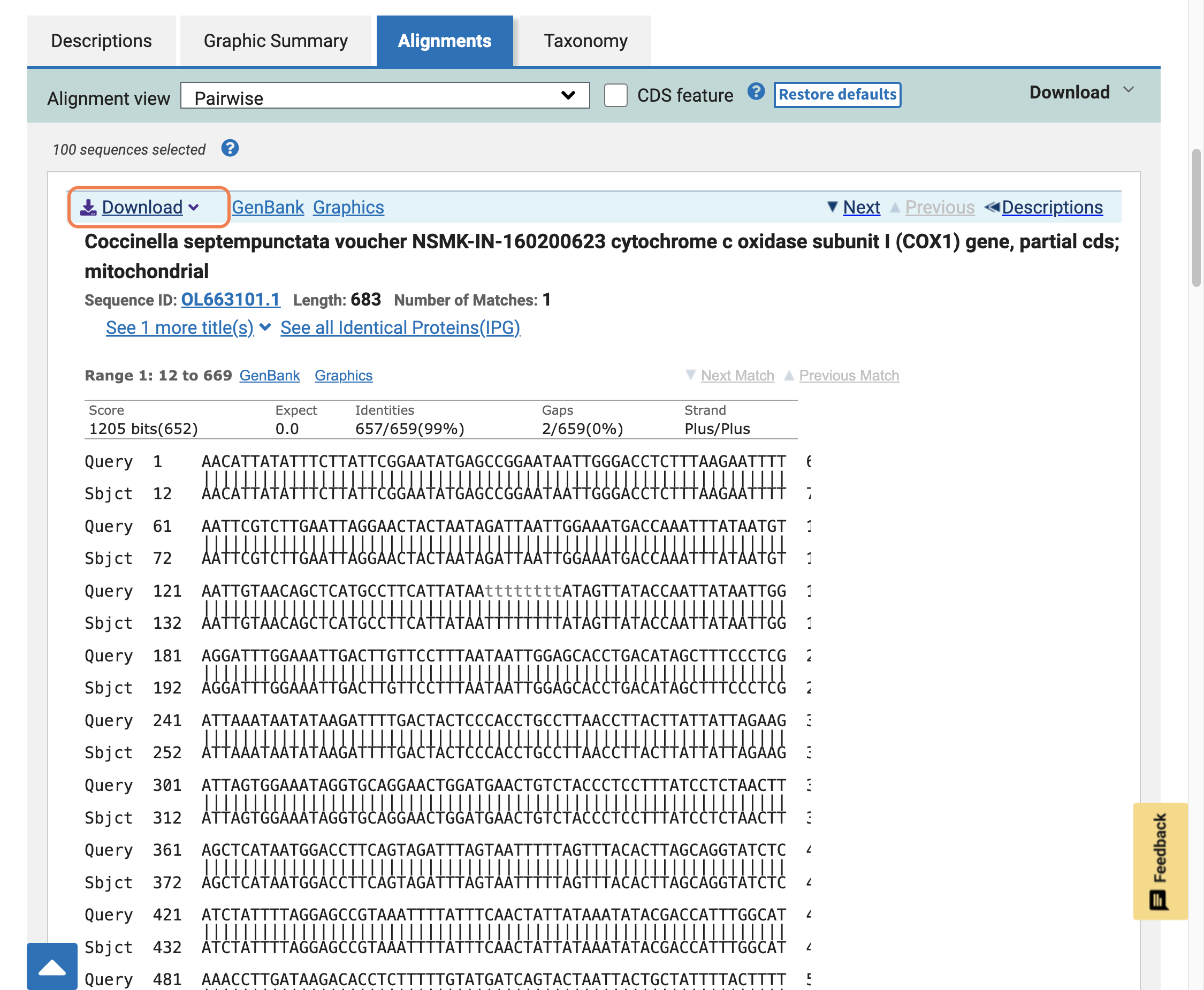Enable the CDS feature checkbox
Image resolution: width=1204 pixels, height=990 pixels.
(616, 95)
